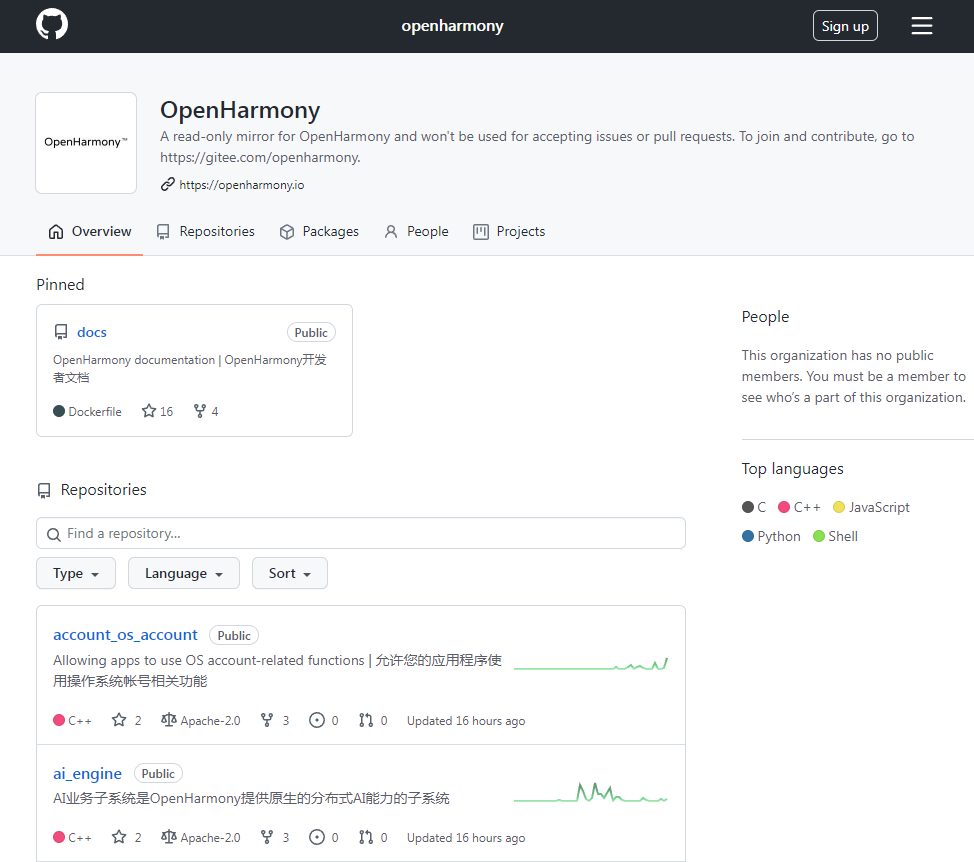Click the Pinned section heading
Screen dimensions: 974x862
60,284
